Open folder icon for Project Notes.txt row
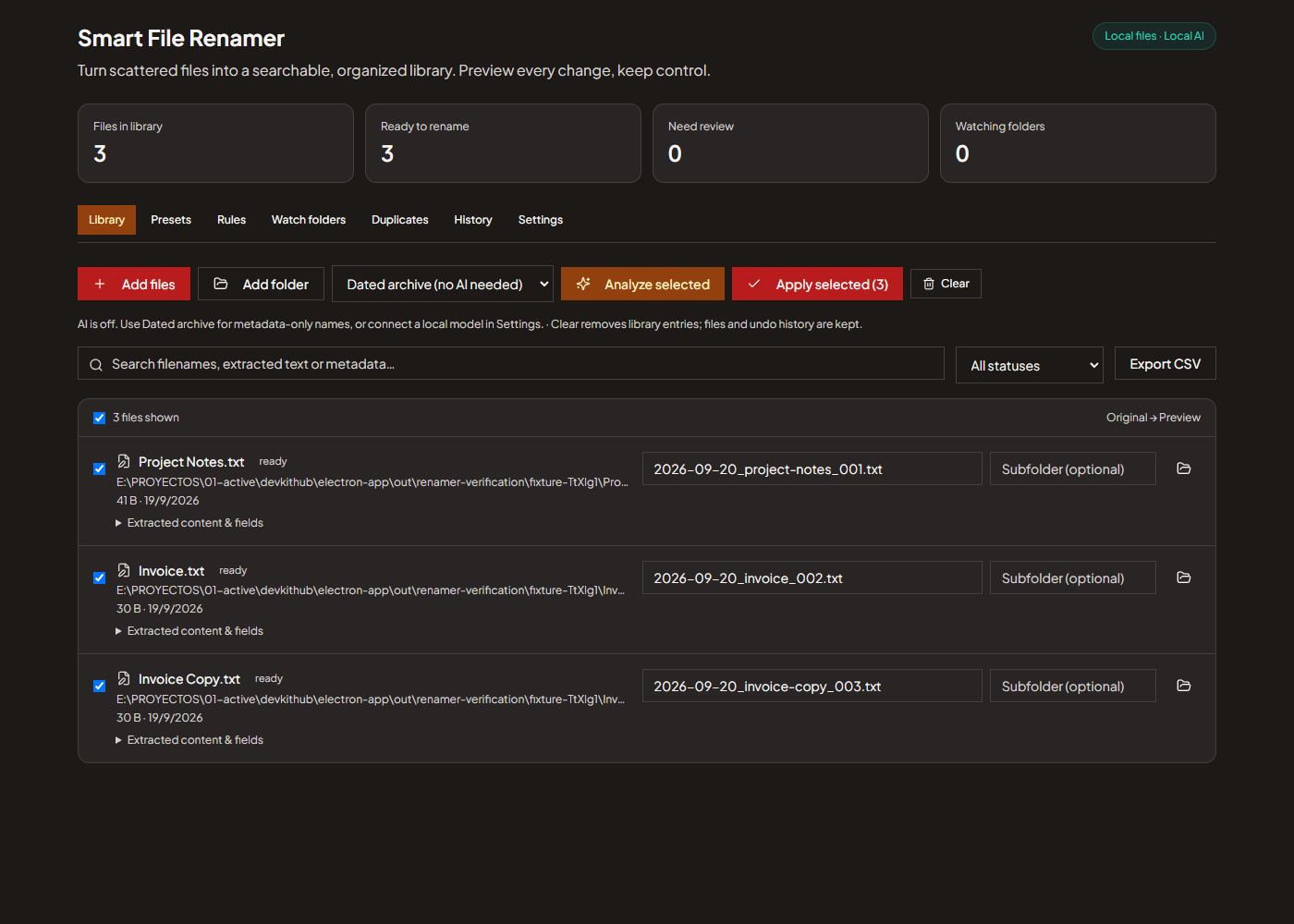 1183,468
